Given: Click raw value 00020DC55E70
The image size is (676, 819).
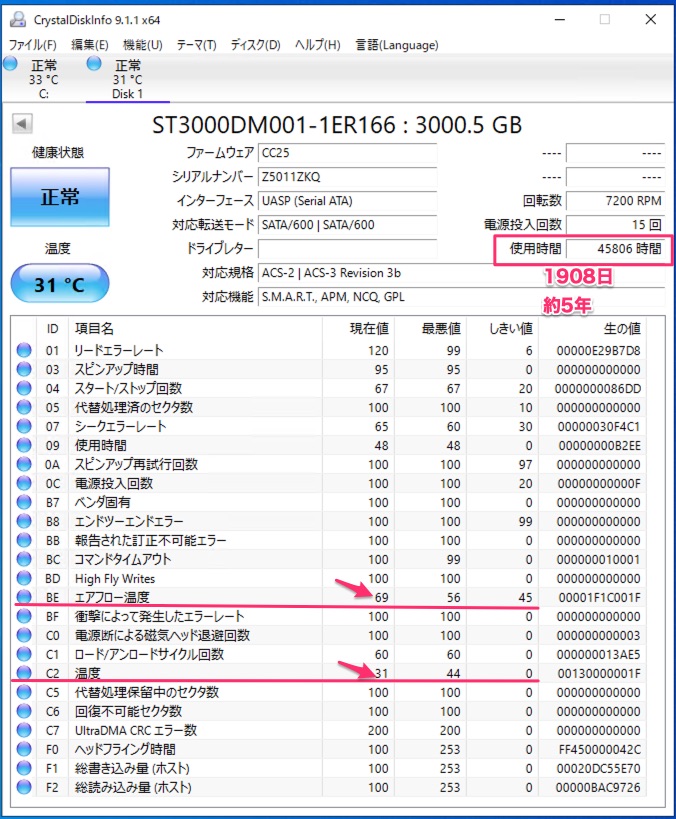Looking at the screenshot, I should click(x=598, y=768).
